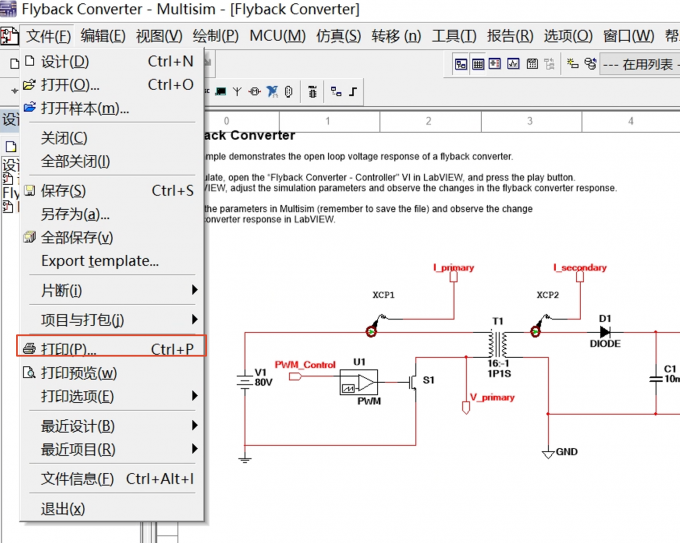Click the new file icon in left toolbar

point(14,64)
